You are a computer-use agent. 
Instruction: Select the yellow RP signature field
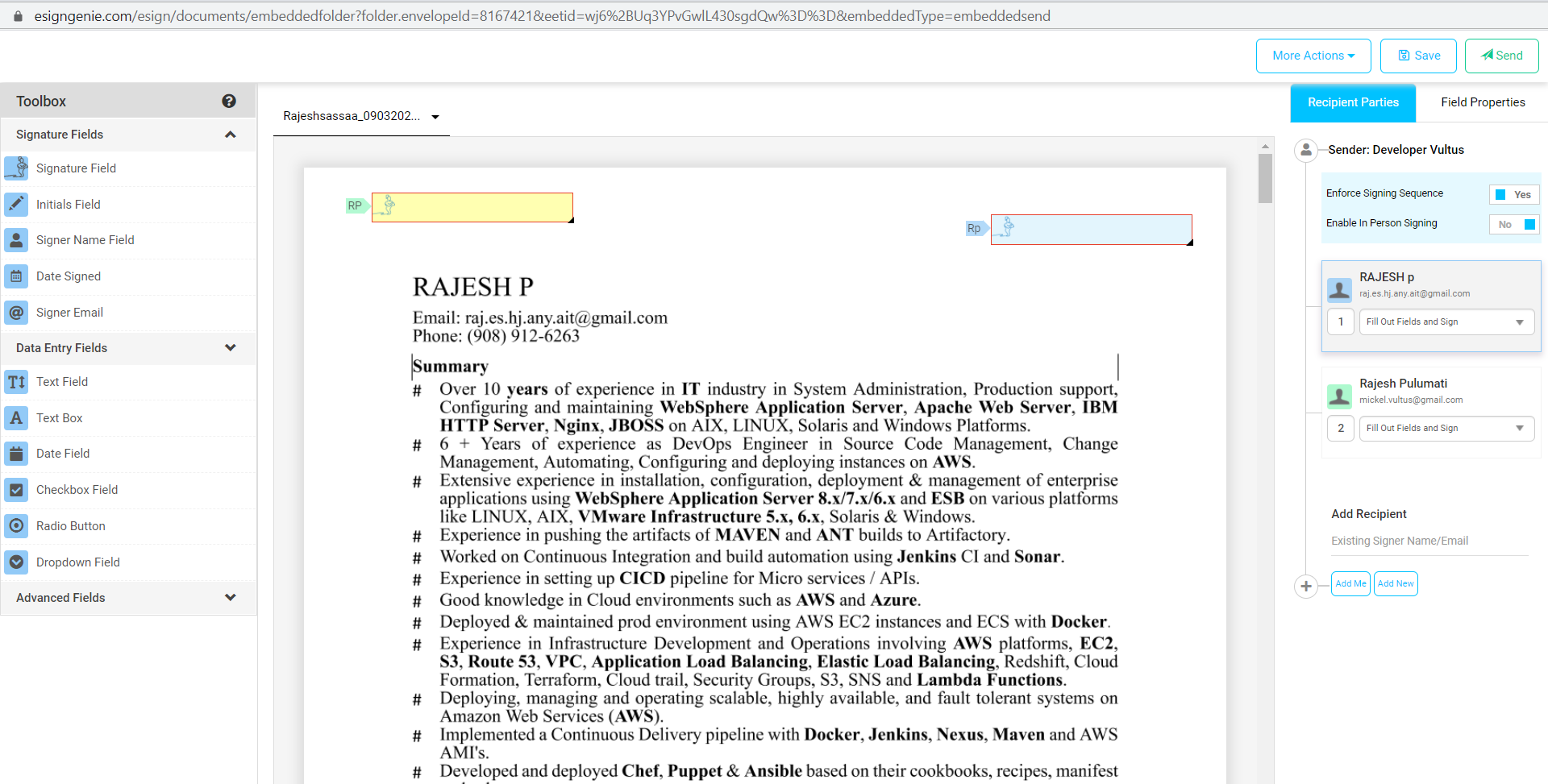(x=472, y=207)
